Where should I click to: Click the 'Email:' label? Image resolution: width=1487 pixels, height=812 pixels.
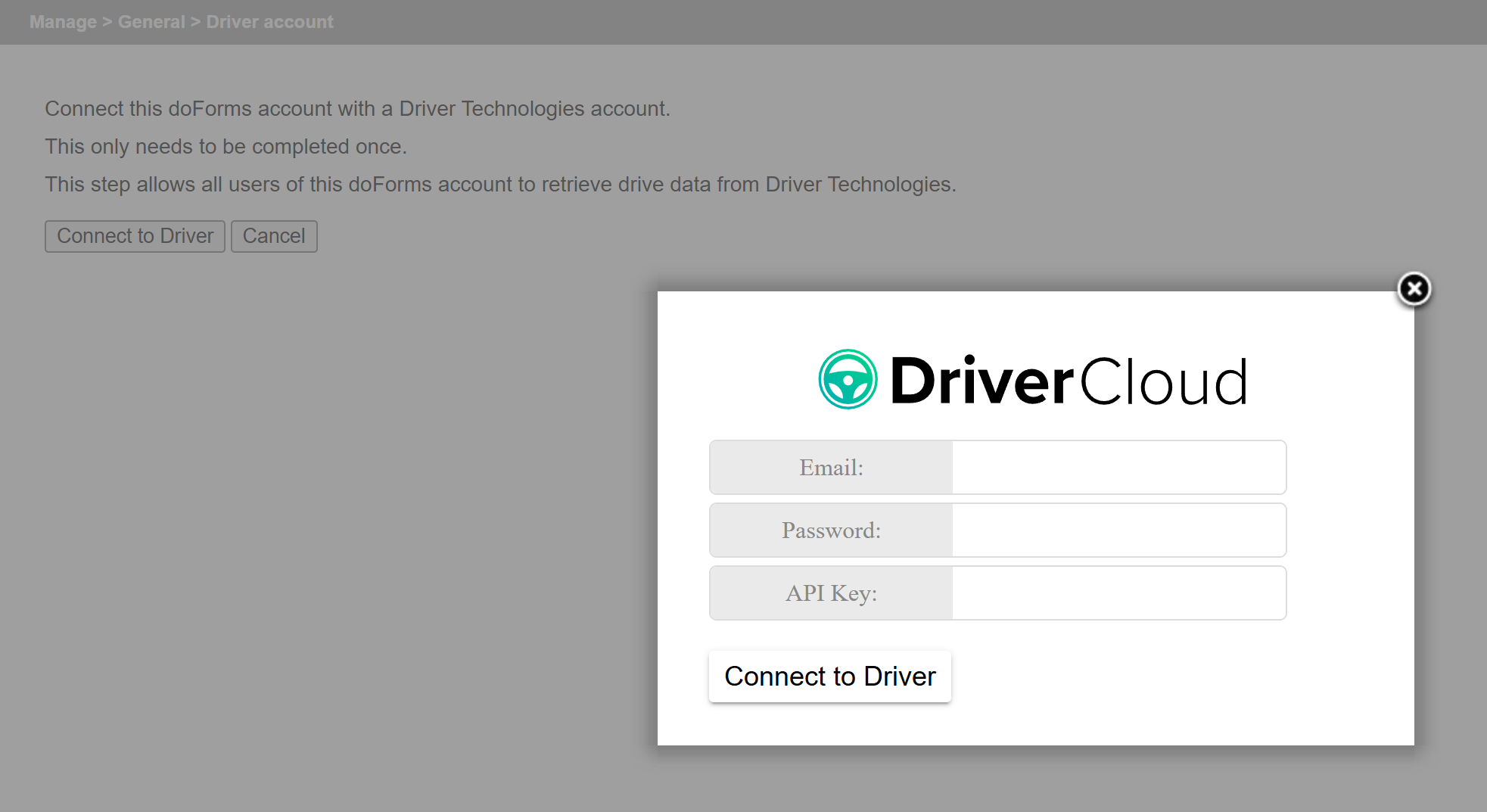click(x=831, y=468)
